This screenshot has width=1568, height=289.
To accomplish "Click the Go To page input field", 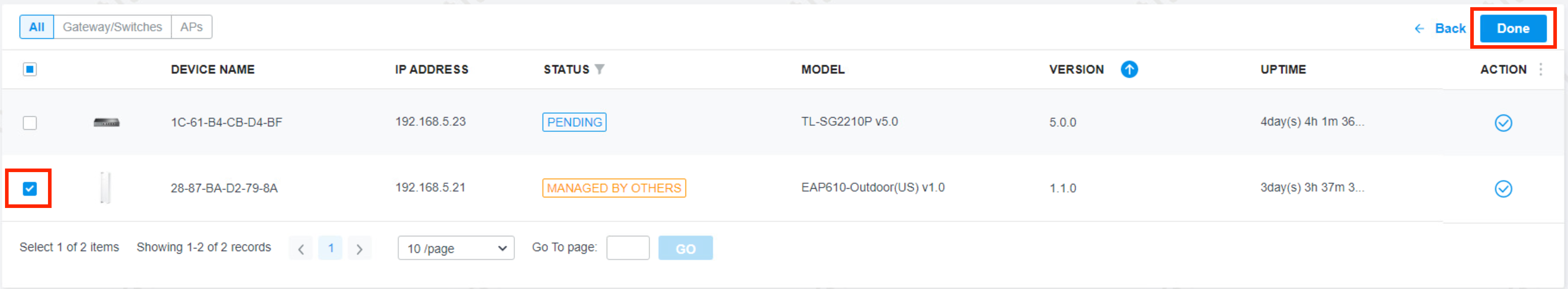I will click(627, 248).
